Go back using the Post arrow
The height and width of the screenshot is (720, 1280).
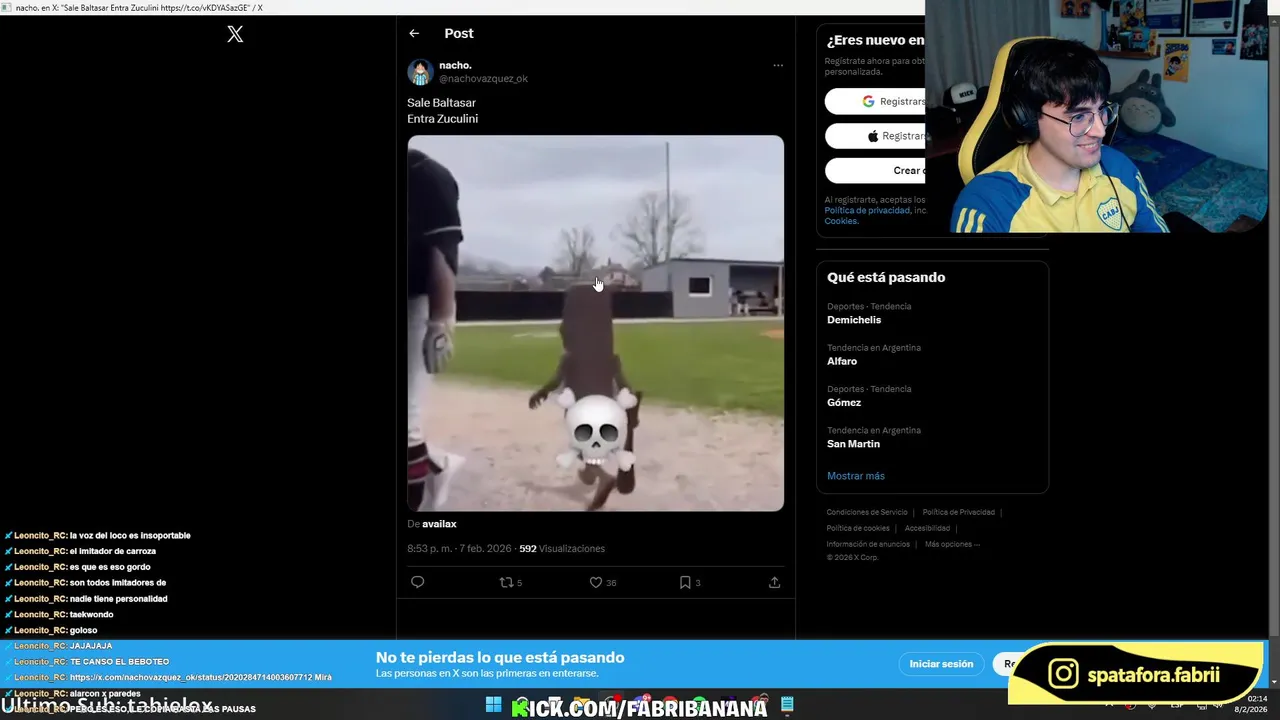(414, 33)
